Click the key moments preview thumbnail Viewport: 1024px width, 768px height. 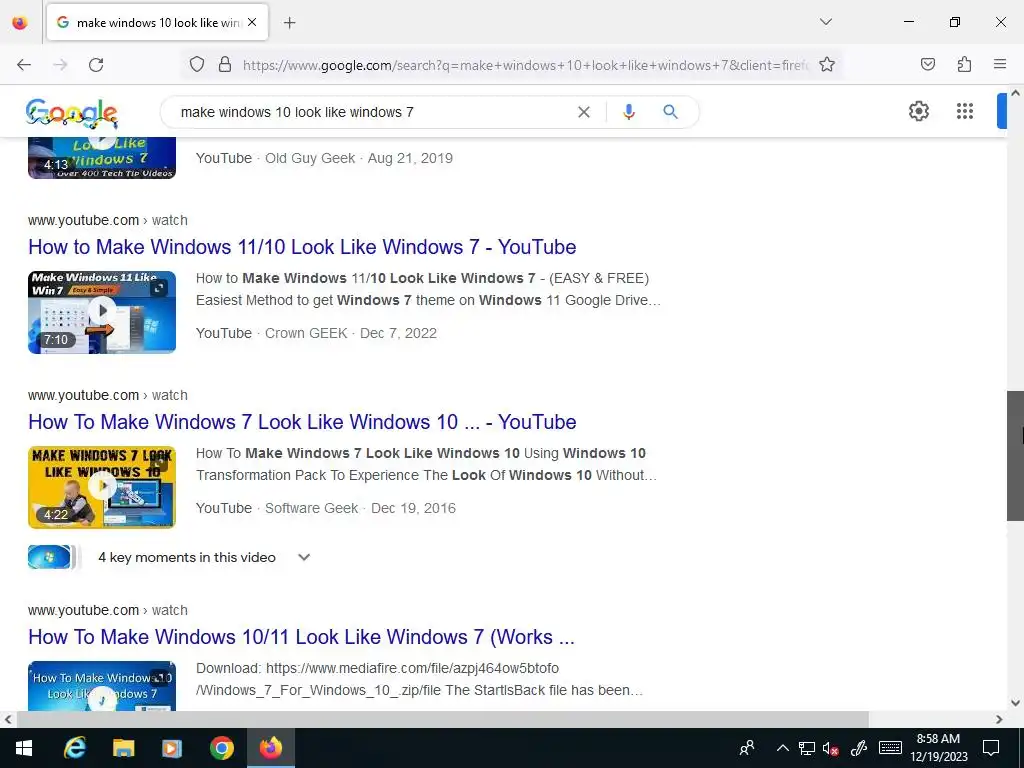(x=54, y=557)
